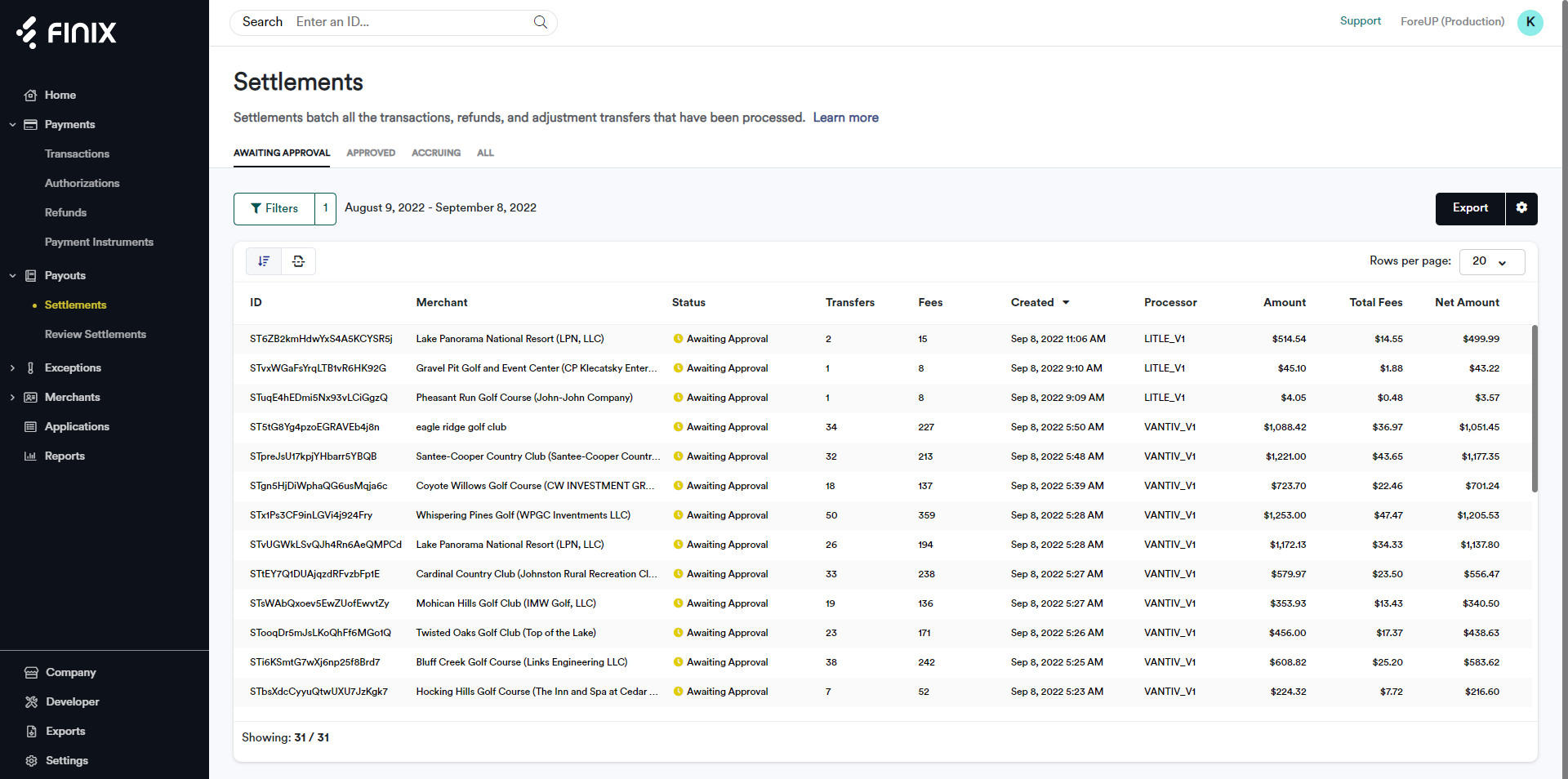The height and width of the screenshot is (779, 1568).
Task: Click the Finix logo
Action: [66, 32]
